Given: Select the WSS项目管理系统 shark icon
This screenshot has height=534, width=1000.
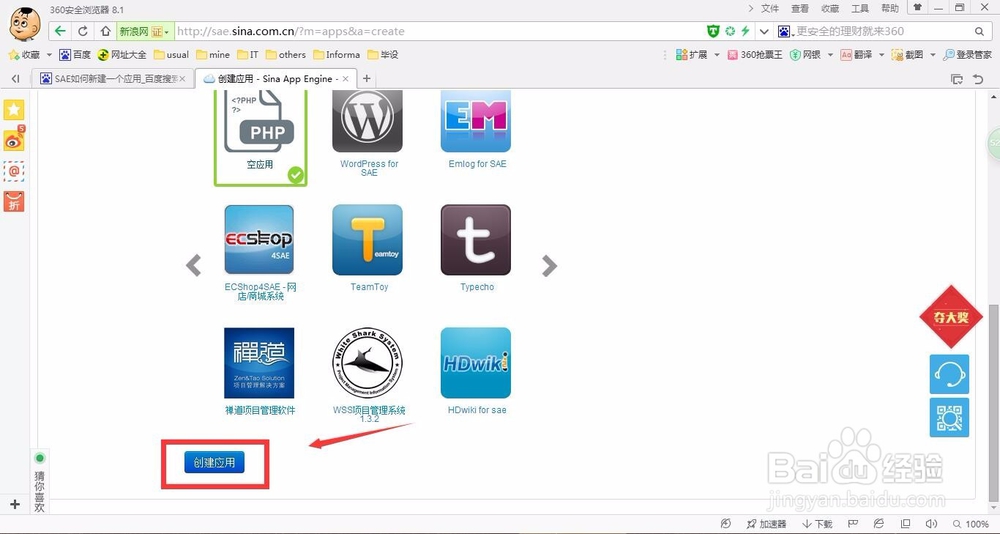Looking at the screenshot, I should point(367,362).
